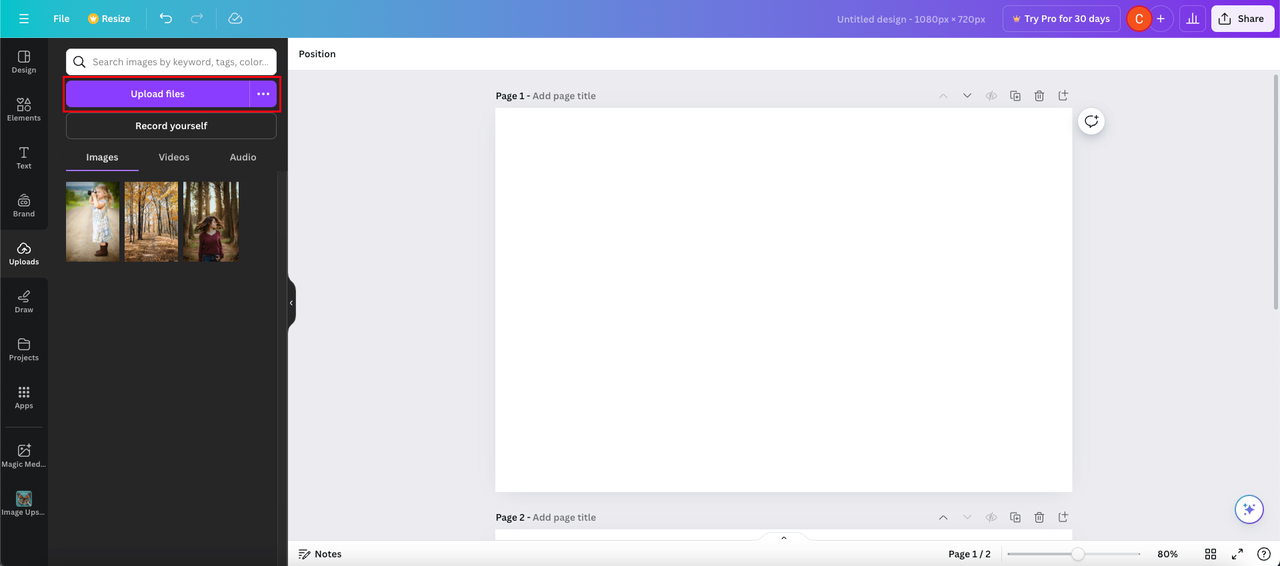This screenshot has width=1280, height=566.
Task: Click Try Pro for 30 days
Action: (1061, 19)
